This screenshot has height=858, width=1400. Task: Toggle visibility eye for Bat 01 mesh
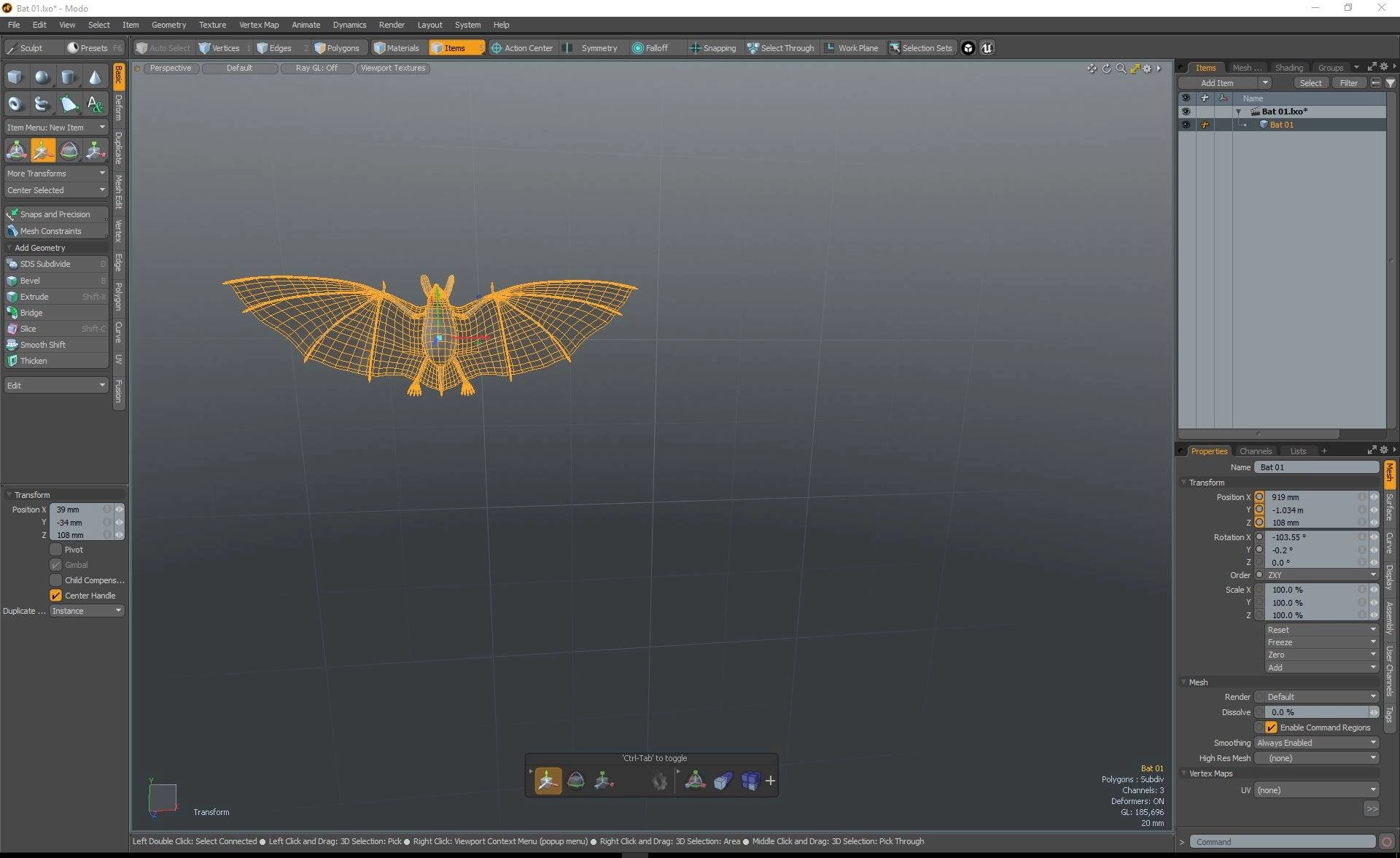pyautogui.click(x=1186, y=125)
